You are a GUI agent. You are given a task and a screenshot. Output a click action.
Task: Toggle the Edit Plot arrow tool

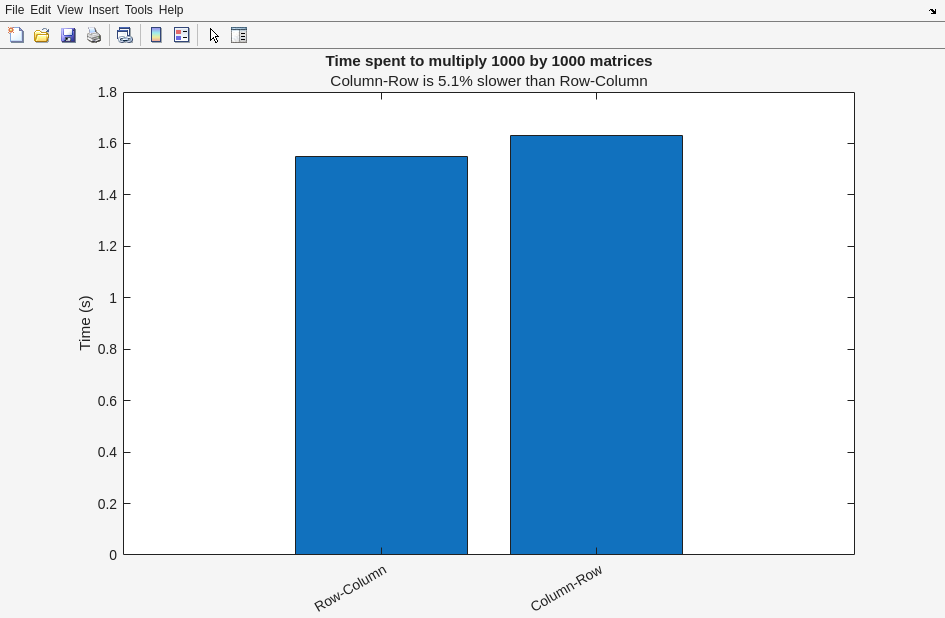214,35
